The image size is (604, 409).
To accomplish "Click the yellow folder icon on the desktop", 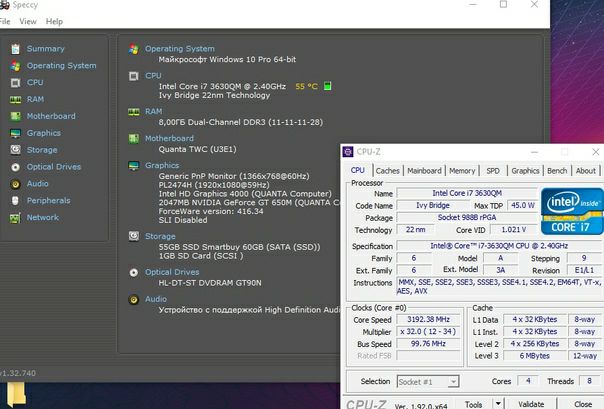I will point(16,394).
